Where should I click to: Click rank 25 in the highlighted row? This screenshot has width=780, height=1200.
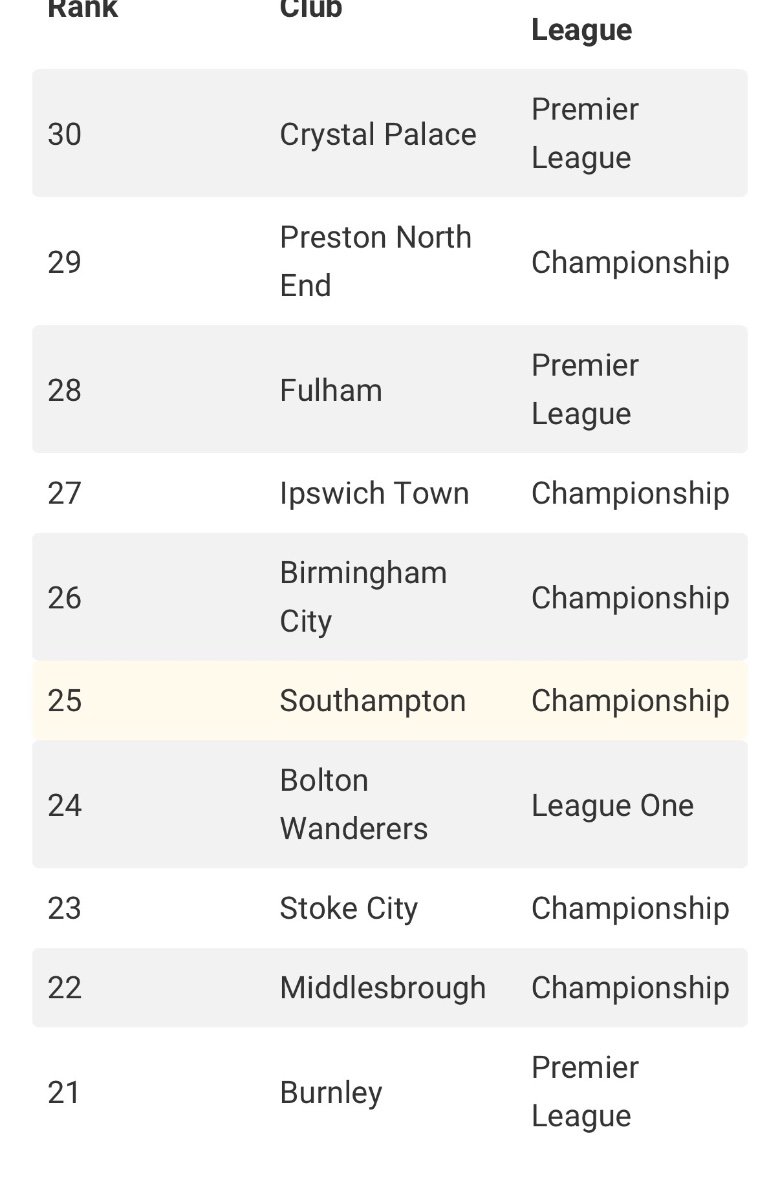point(65,701)
